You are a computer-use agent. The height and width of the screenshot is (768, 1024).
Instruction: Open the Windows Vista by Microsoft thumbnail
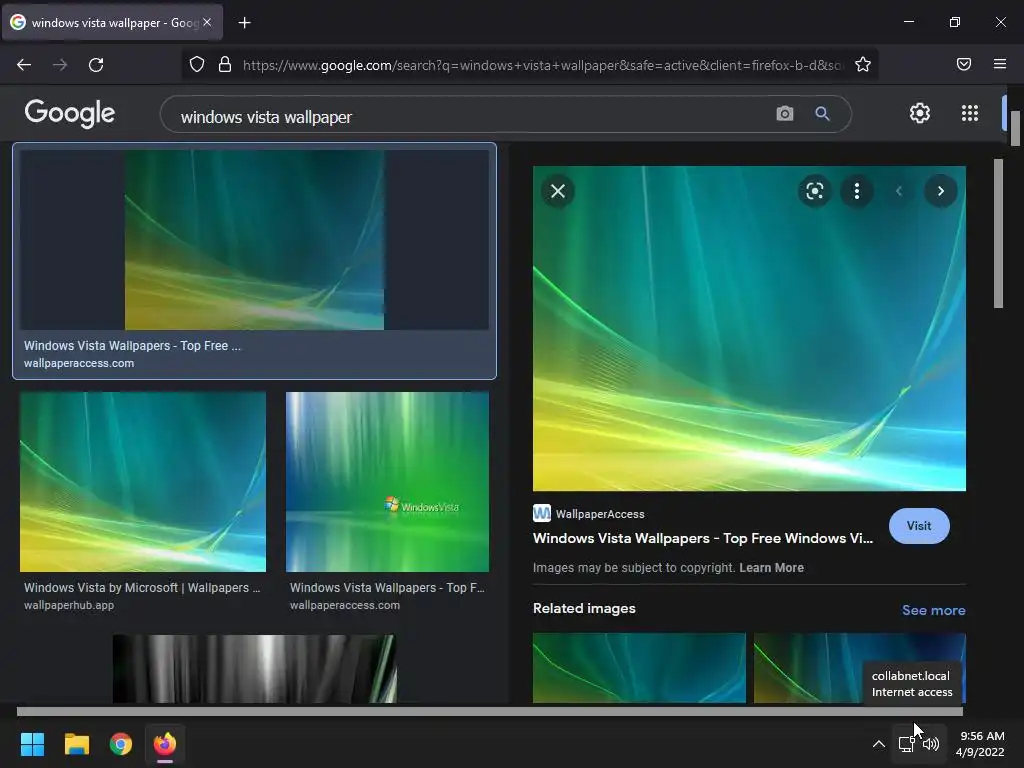143,482
